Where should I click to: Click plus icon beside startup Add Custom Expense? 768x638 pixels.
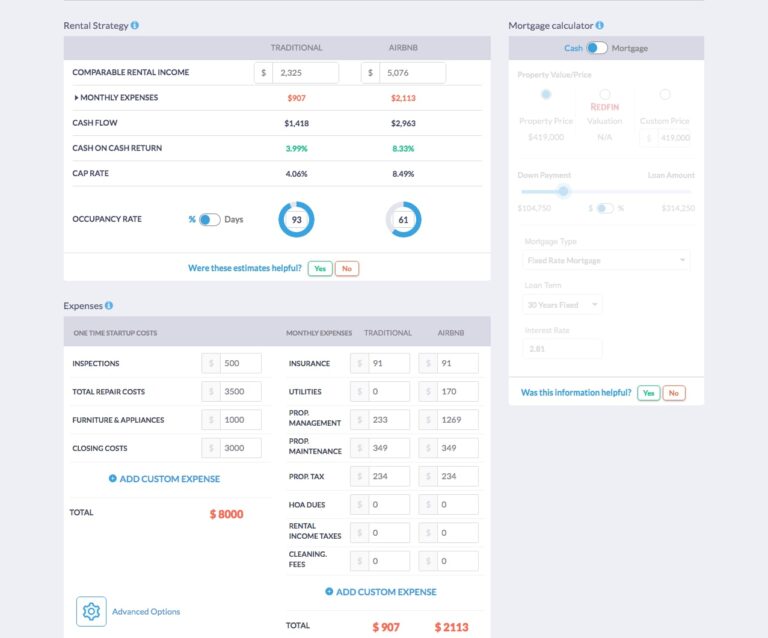(x=112, y=479)
